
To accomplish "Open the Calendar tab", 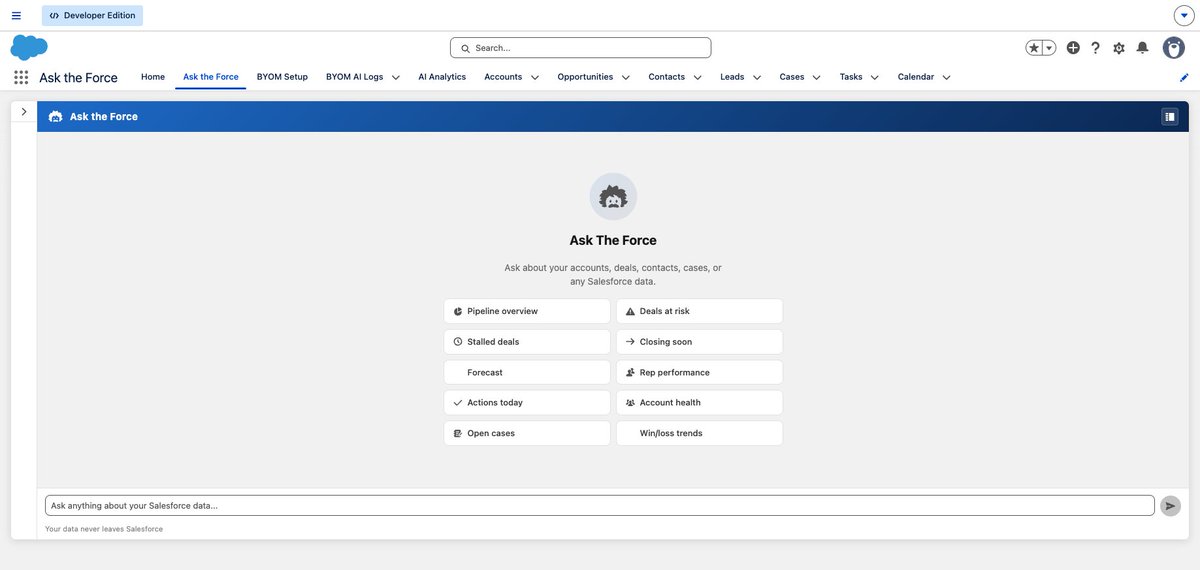I will [916, 77].
